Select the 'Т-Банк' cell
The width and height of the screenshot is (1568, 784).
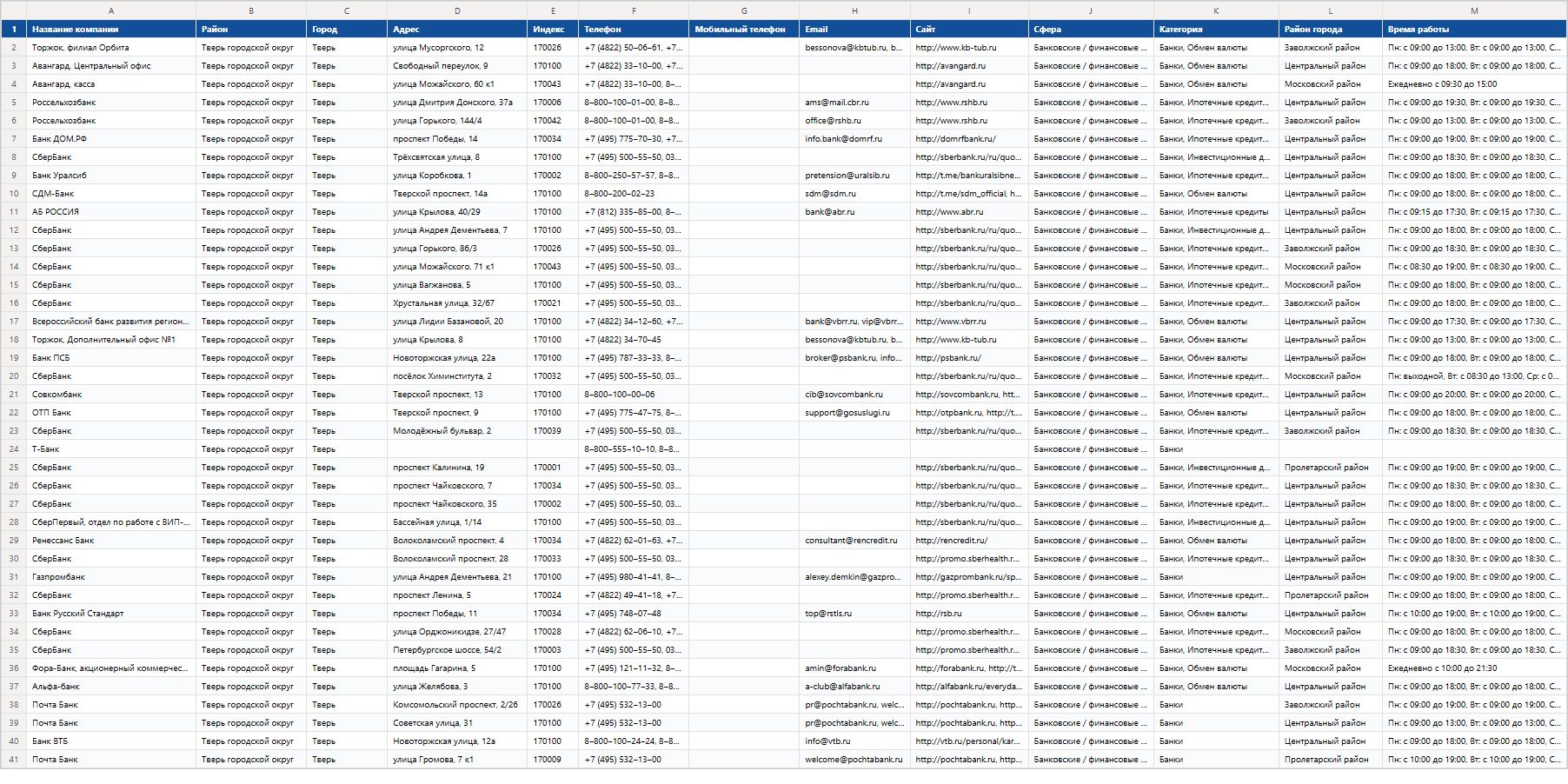(111, 449)
